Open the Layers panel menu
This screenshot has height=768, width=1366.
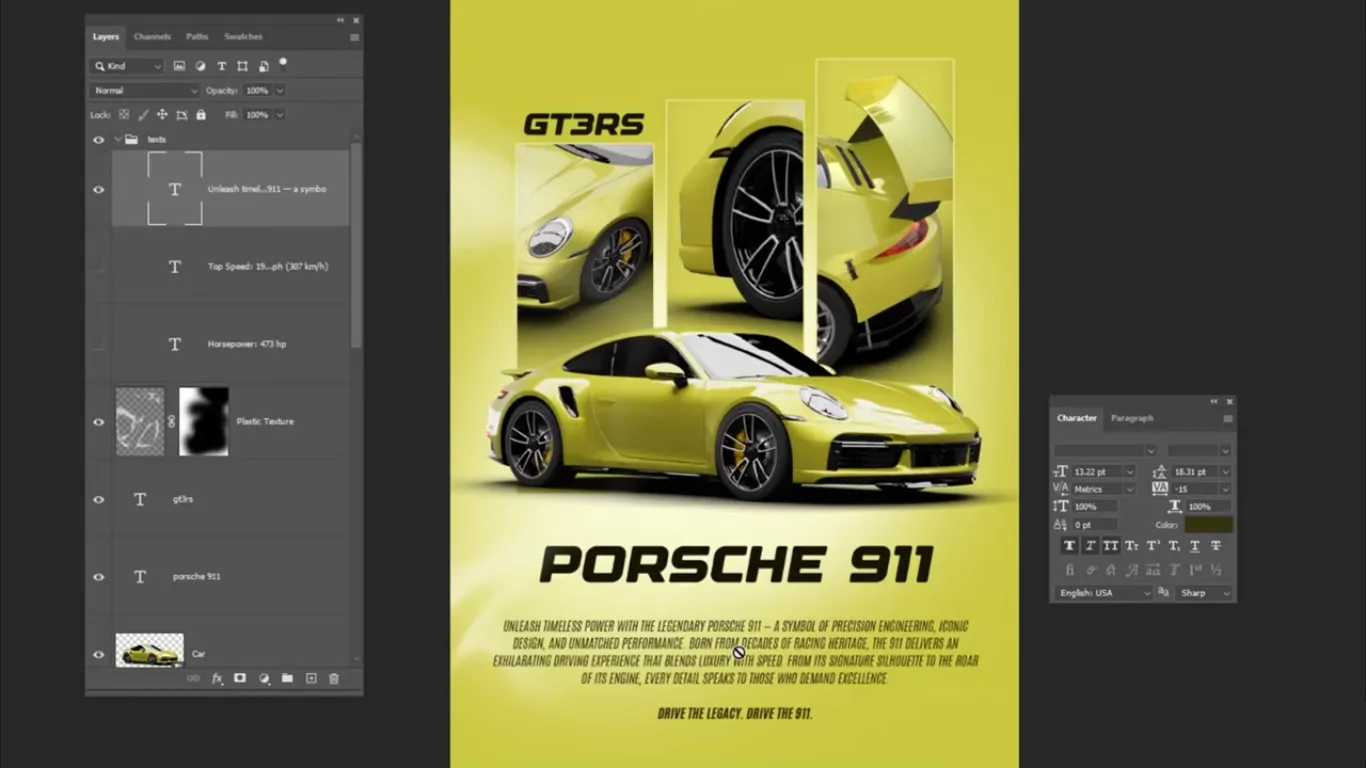click(x=354, y=36)
